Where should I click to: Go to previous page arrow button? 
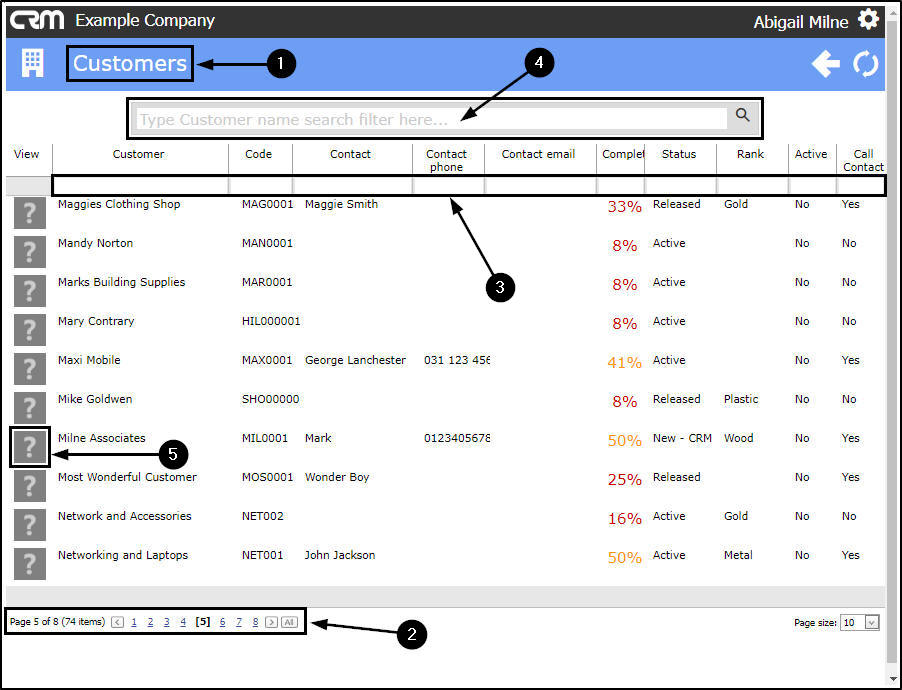click(117, 622)
